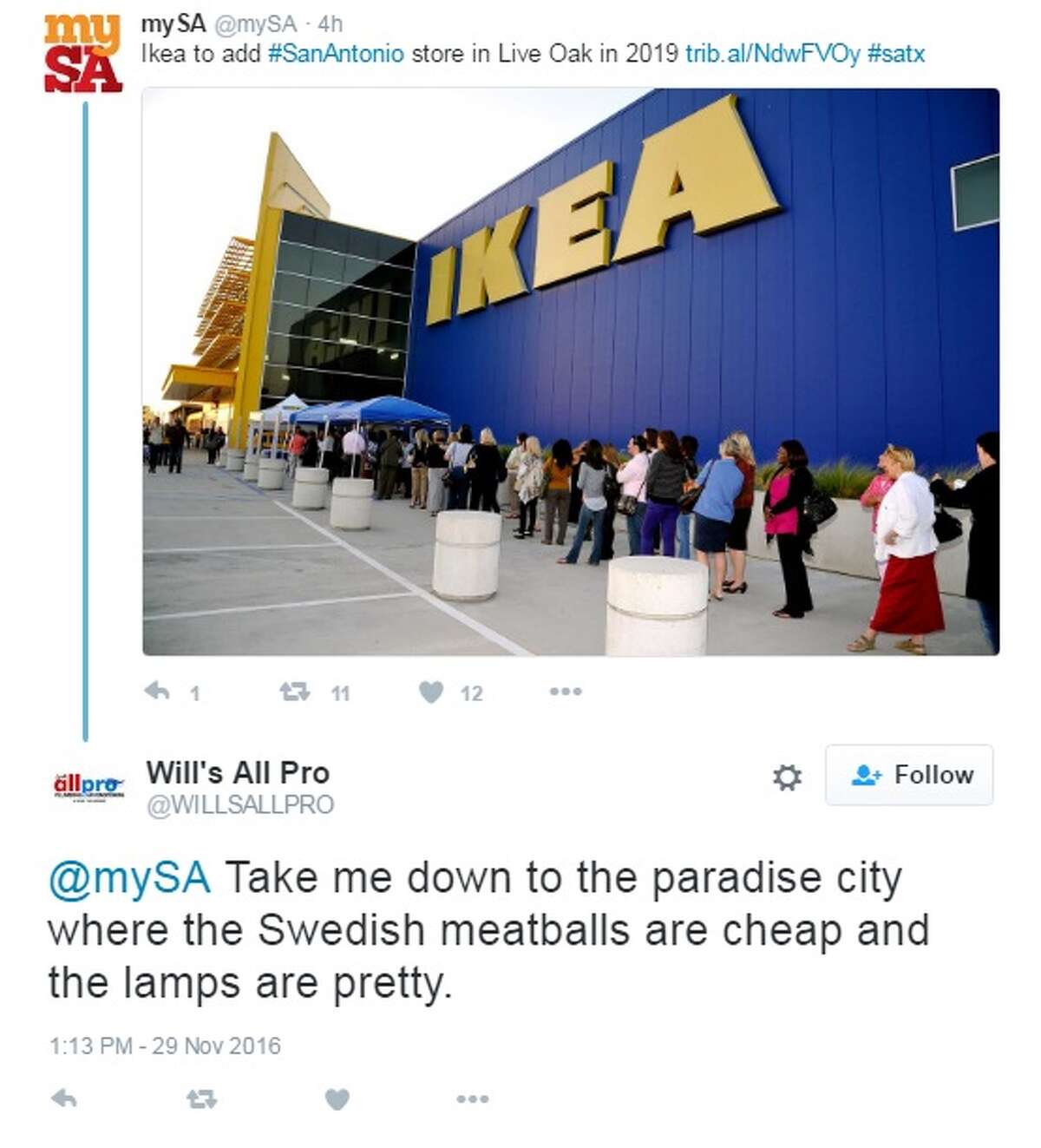
Task: Open the #SanAntonio hashtag link
Action: click(336, 54)
